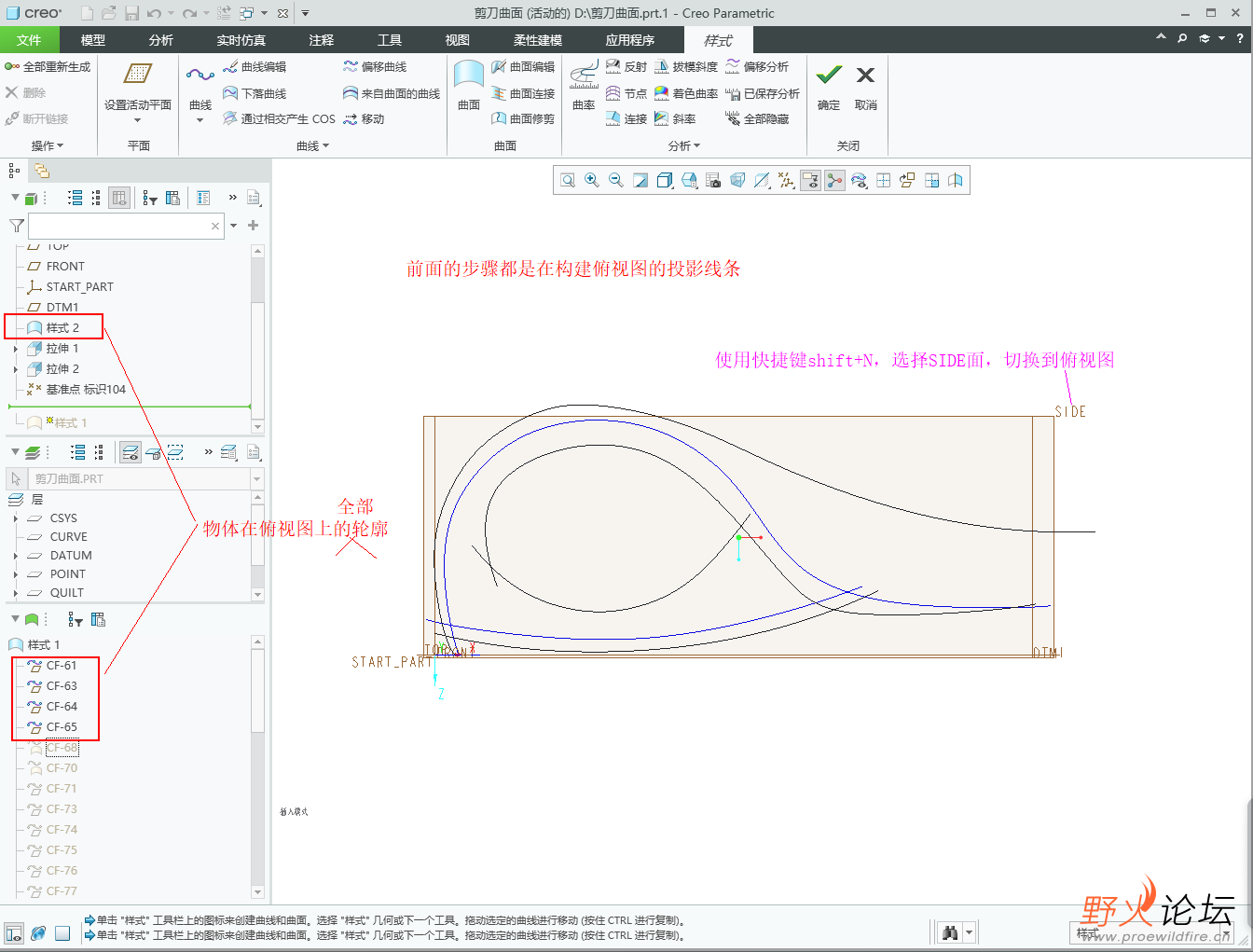1253x952 pixels.
Task: Click the Reflection (反射) analysis
Action: (x=626, y=67)
